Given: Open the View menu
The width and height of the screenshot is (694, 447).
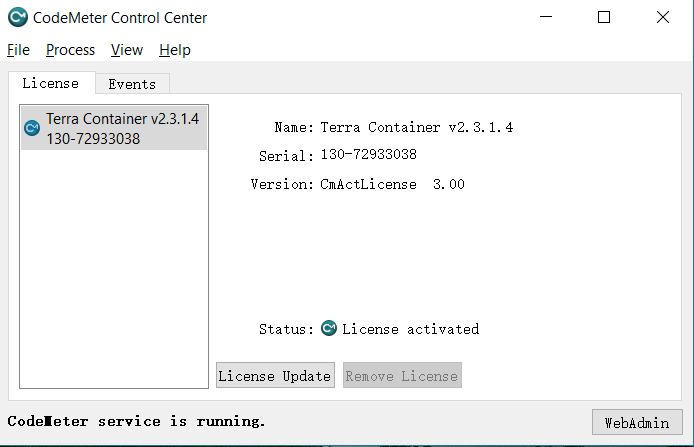Looking at the screenshot, I should pyautogui.click(x=127, y=50).
